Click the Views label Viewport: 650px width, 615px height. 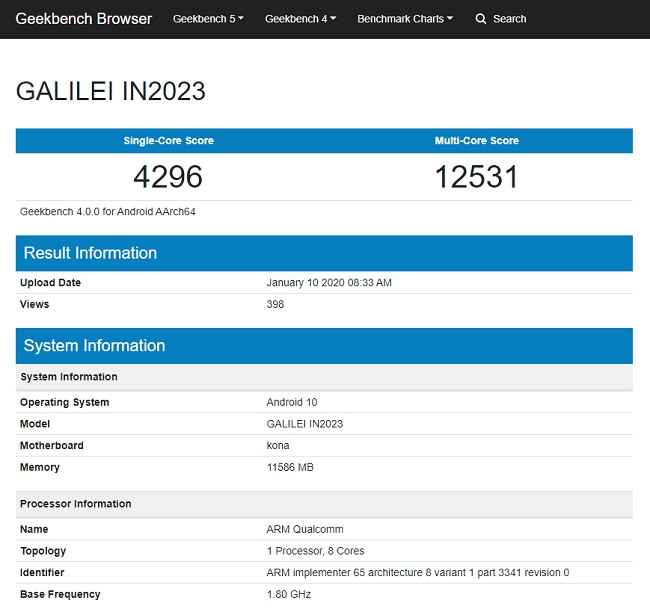coord(34,304)
